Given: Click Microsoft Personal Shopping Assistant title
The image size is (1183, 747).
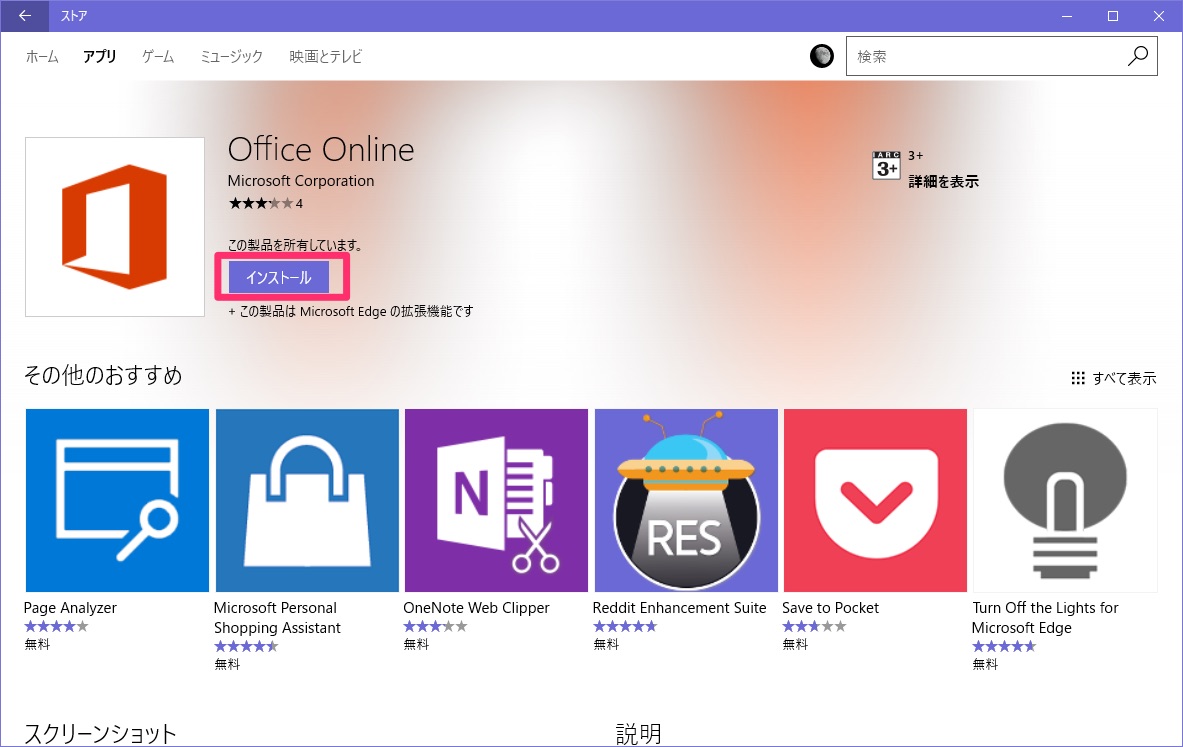Looking at the screenshot, I should tap(277, 617).
